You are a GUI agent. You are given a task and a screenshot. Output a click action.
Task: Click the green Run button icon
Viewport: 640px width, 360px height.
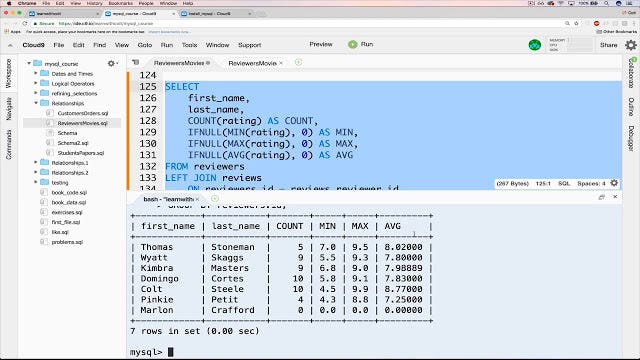[x=353, y=44]
